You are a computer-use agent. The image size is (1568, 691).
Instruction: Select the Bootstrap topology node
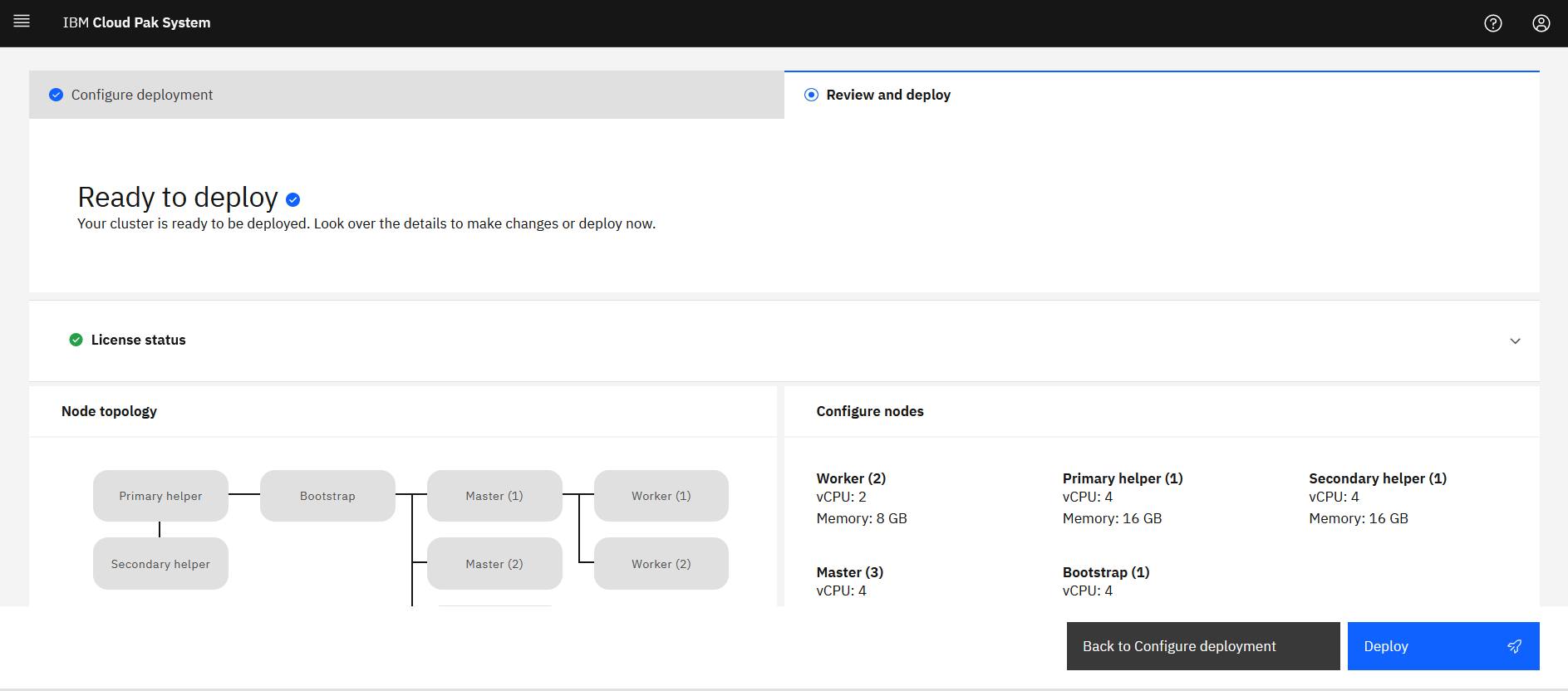[327, 496]
